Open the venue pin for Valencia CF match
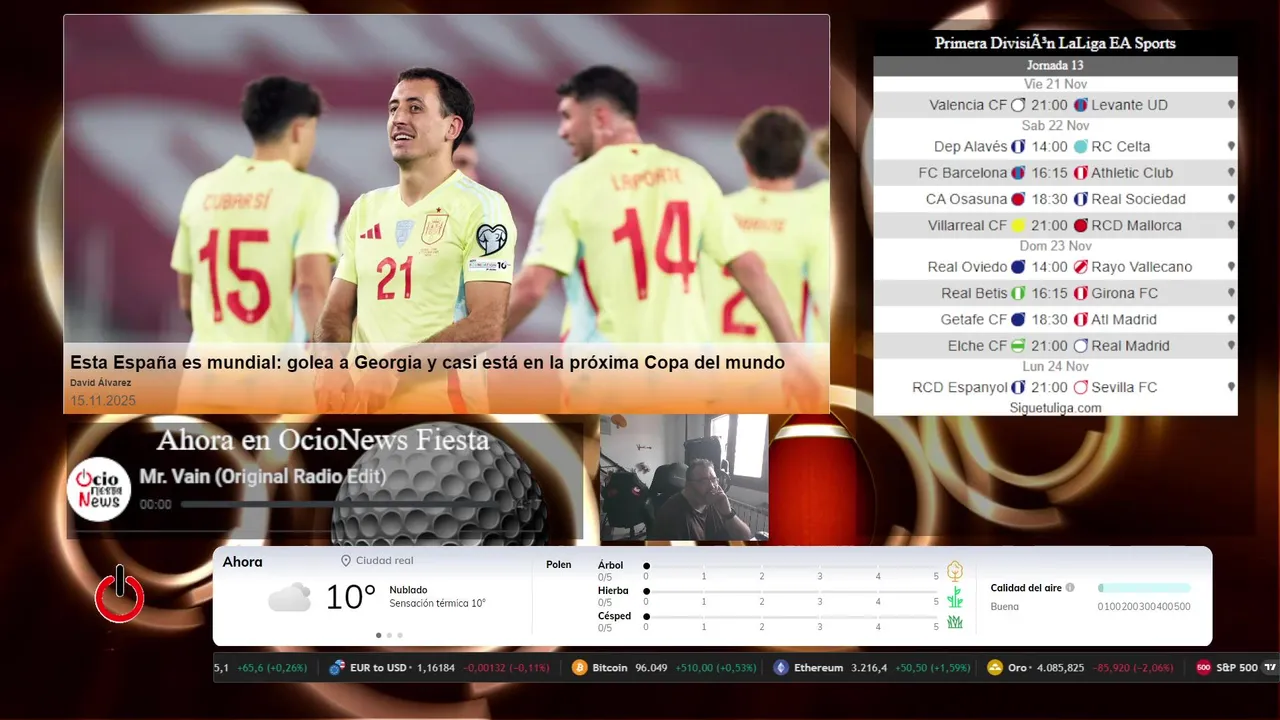This screenshot has height=720, width=1280. pyautogui.click(x=1231, y=105)
